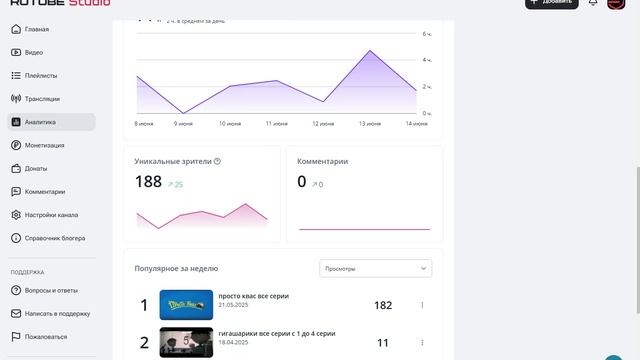Open Настройки канала settings

pos(51,215)
